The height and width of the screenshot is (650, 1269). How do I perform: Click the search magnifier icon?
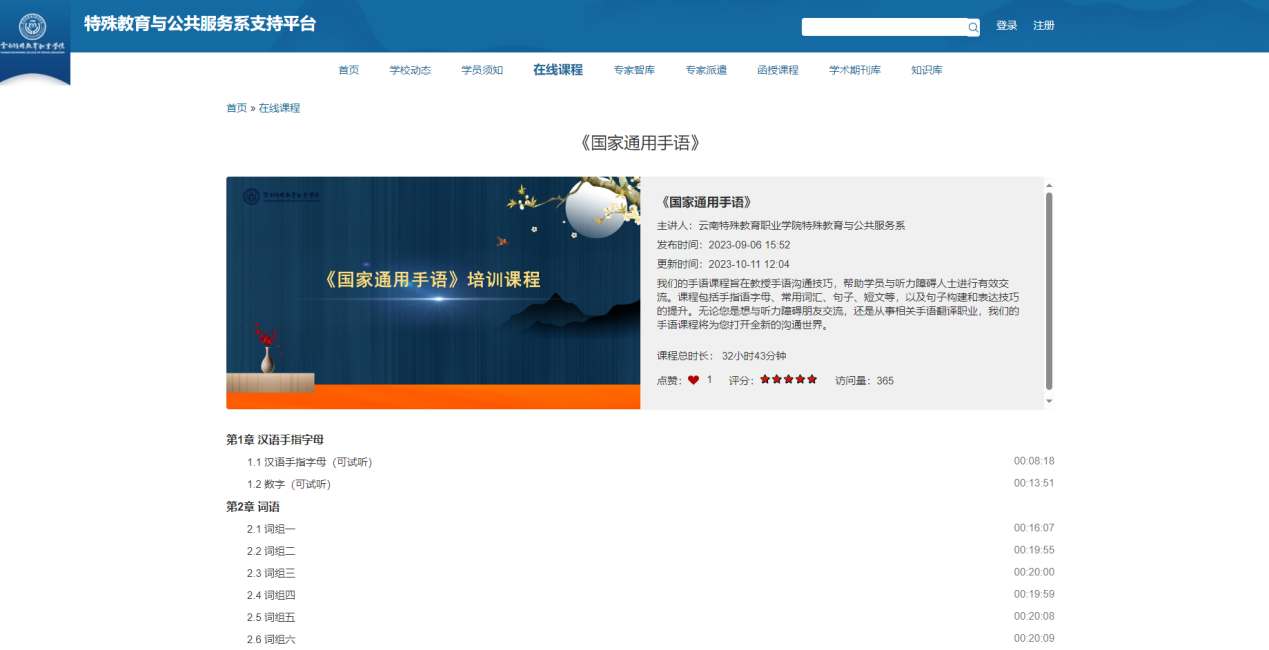point(972,28)
